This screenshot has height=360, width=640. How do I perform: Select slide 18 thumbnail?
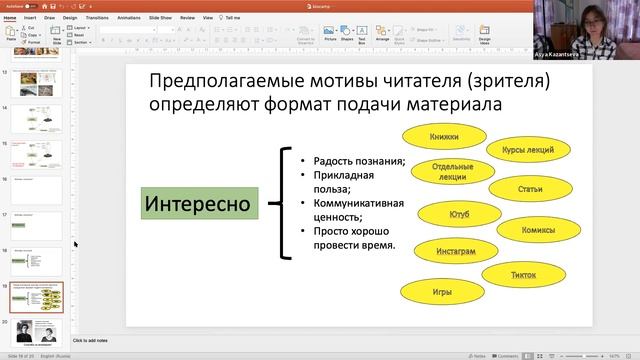coord(36,261)
